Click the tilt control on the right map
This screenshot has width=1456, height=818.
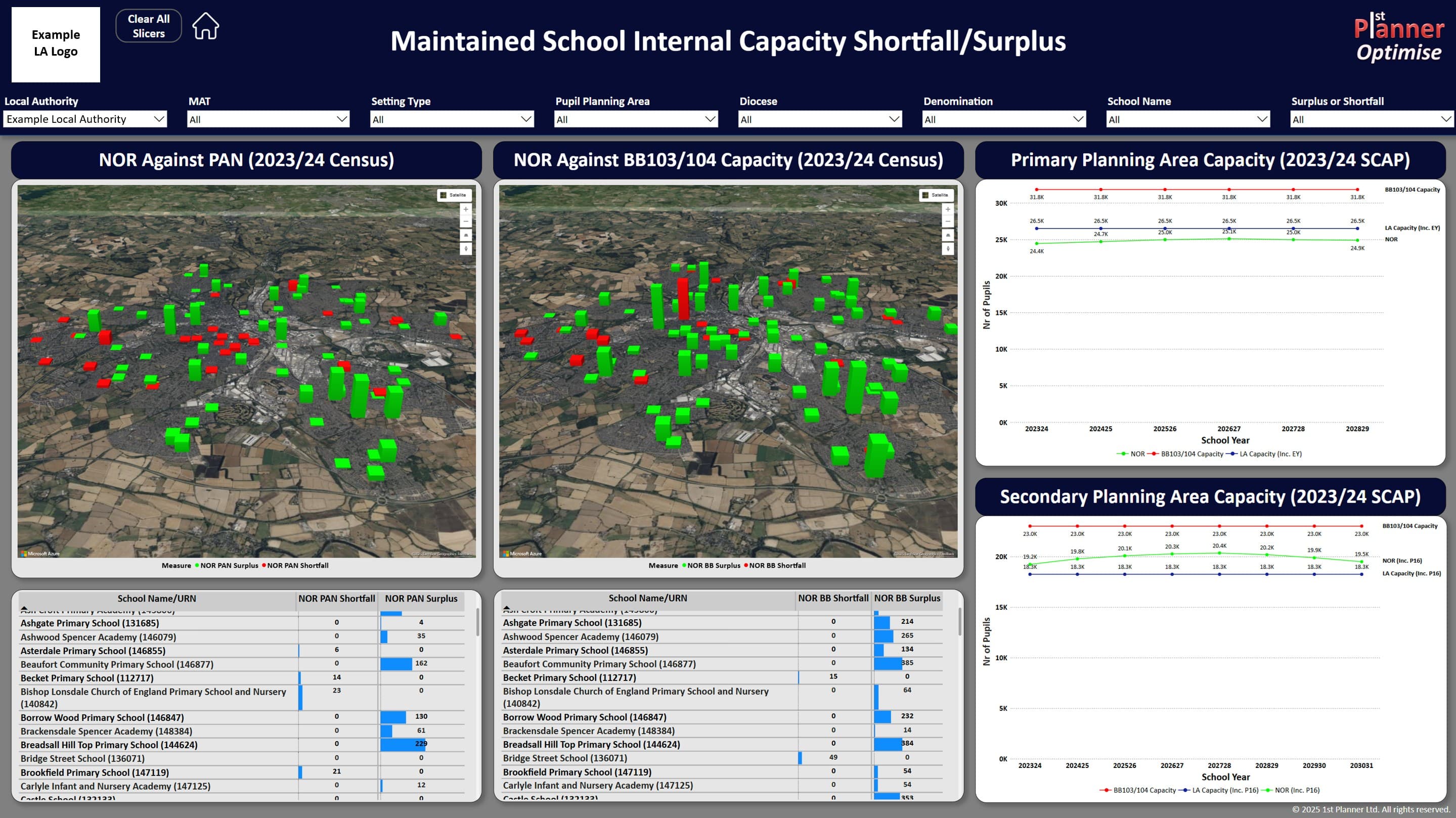(x=948, y=236)
